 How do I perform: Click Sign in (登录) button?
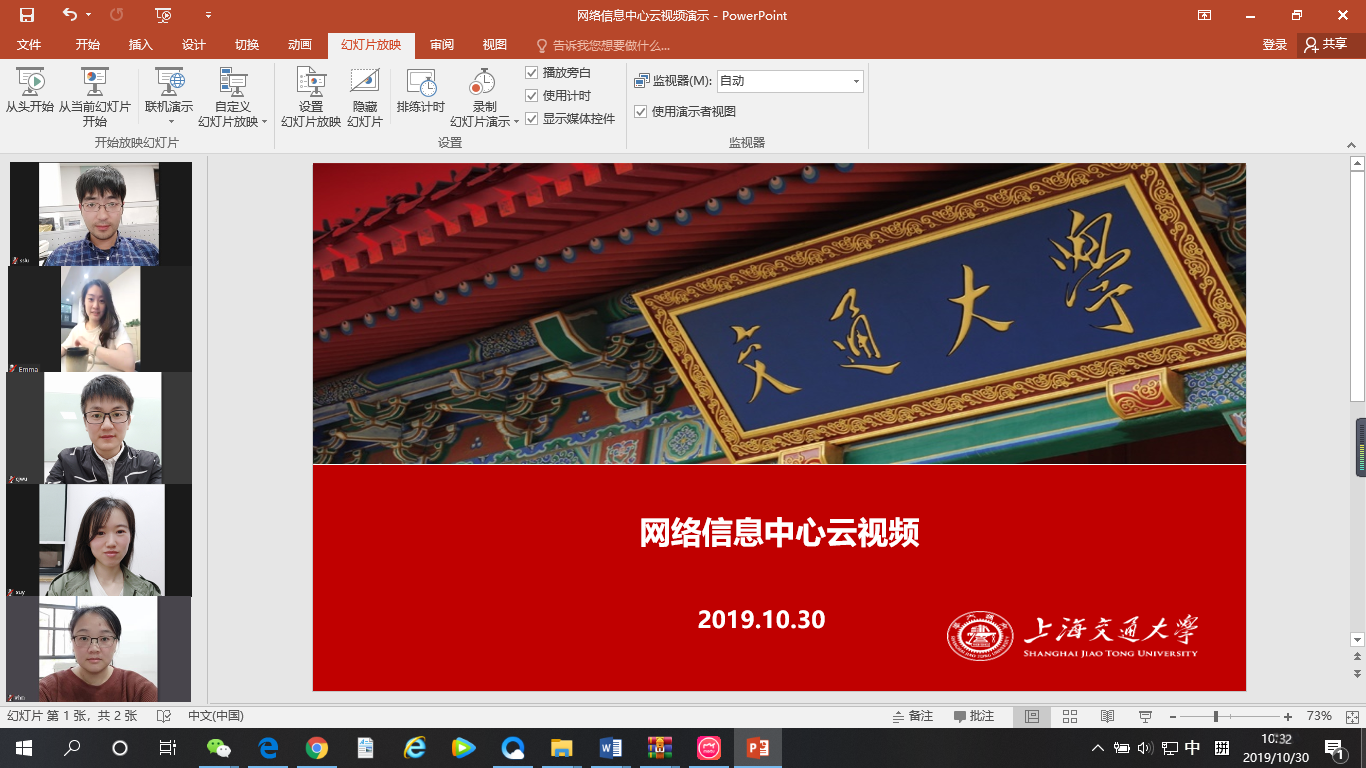click(x=1274, y=45)
